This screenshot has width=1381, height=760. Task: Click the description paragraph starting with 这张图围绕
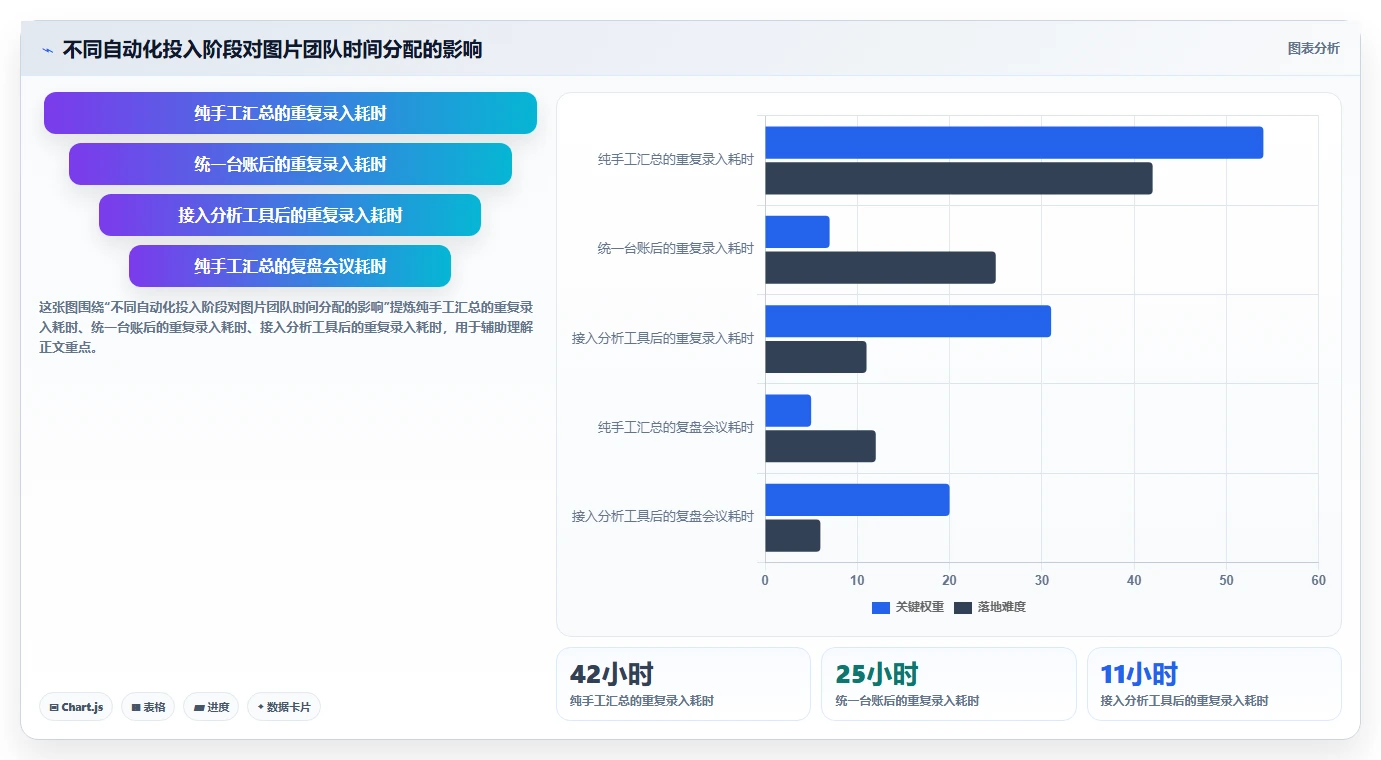click(286, 328)
